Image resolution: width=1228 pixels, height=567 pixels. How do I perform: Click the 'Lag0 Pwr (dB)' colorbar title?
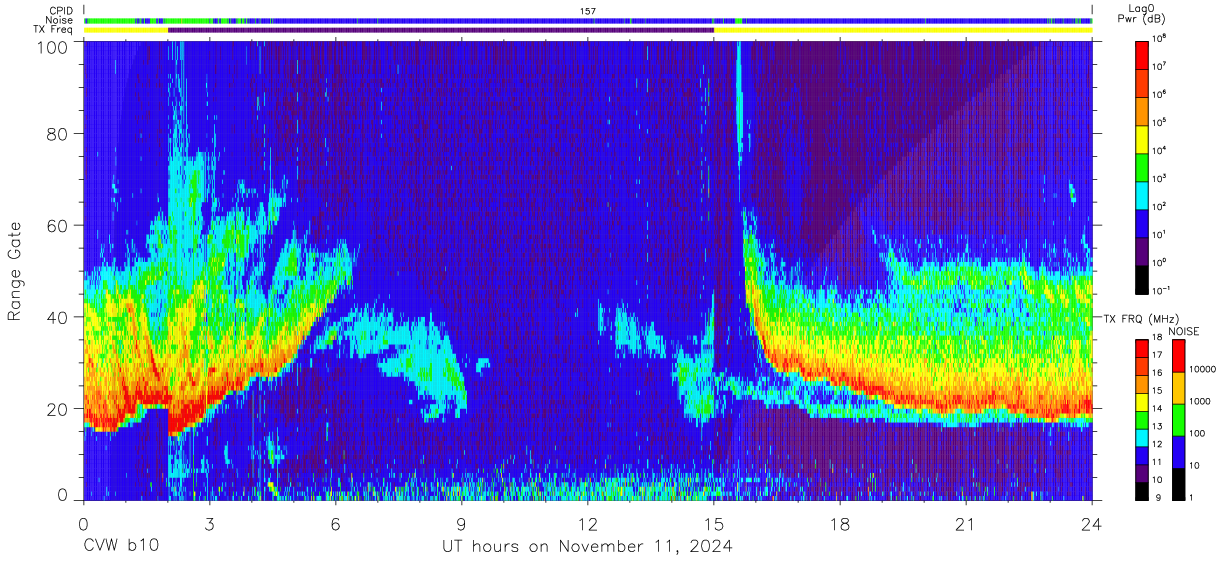1143,13
